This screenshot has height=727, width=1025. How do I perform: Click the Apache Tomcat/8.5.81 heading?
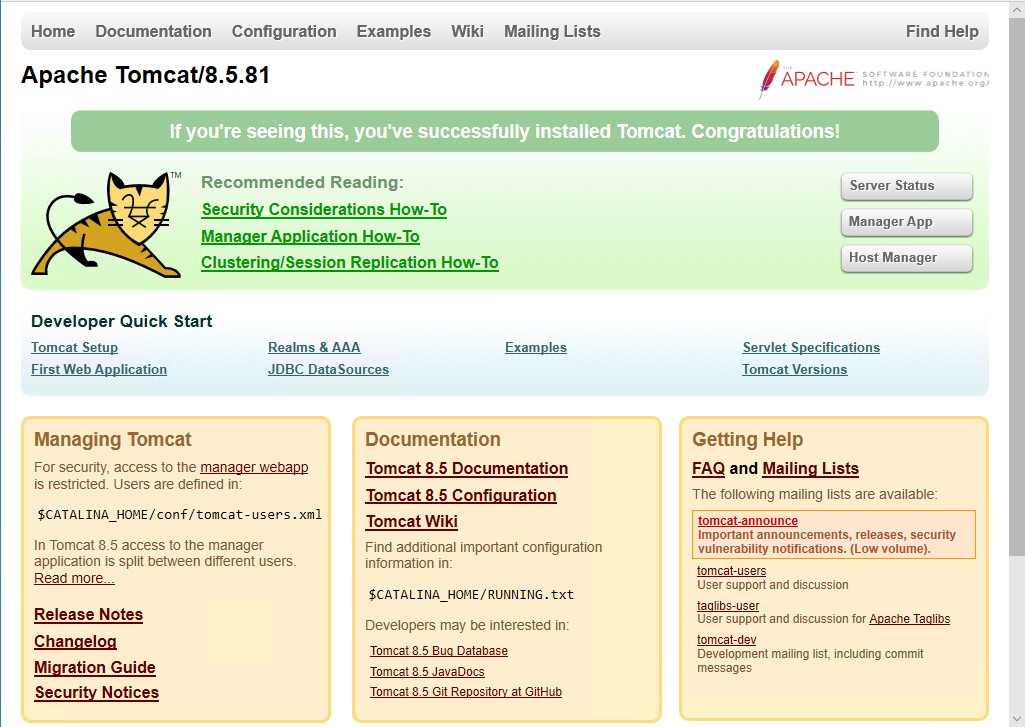[x=145, y=75]
